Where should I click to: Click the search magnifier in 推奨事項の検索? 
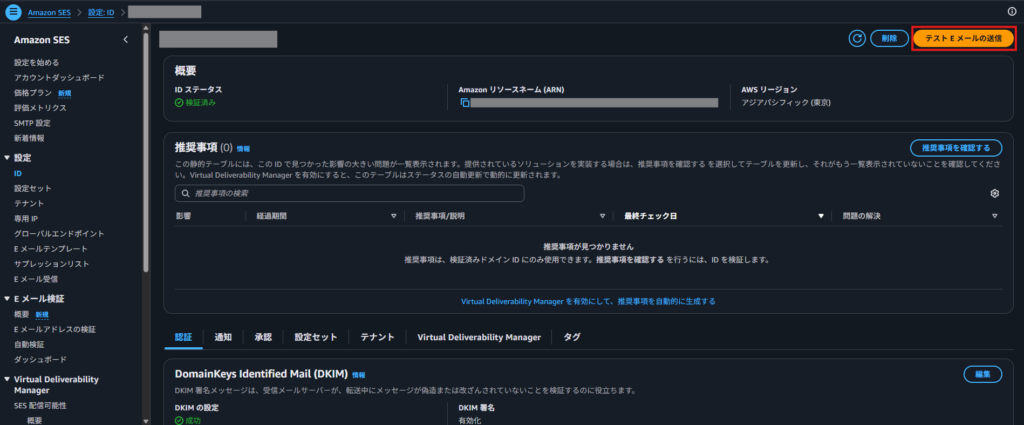pyautogui.click(x=185, y=193)
